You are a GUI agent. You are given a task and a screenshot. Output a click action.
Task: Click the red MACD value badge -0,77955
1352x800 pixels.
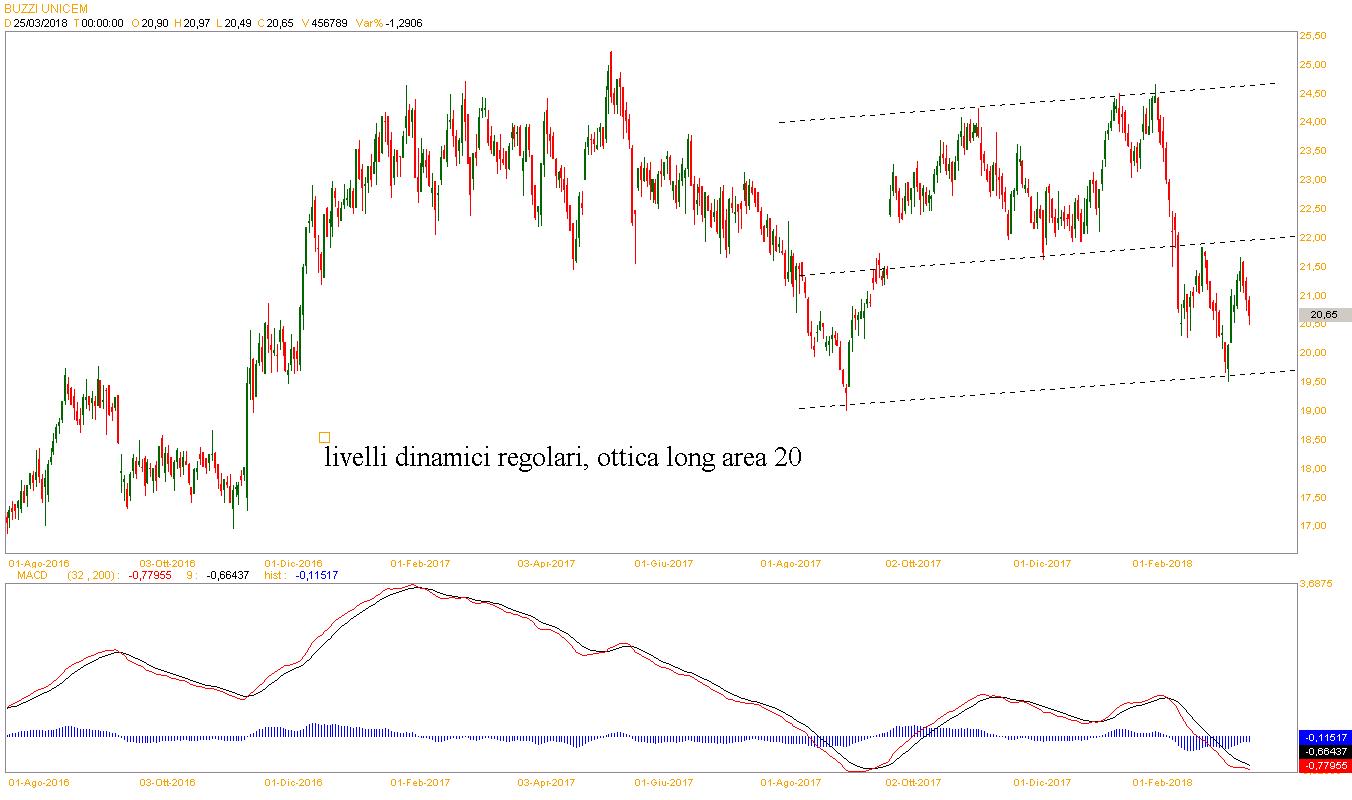tap(1324, 766)
